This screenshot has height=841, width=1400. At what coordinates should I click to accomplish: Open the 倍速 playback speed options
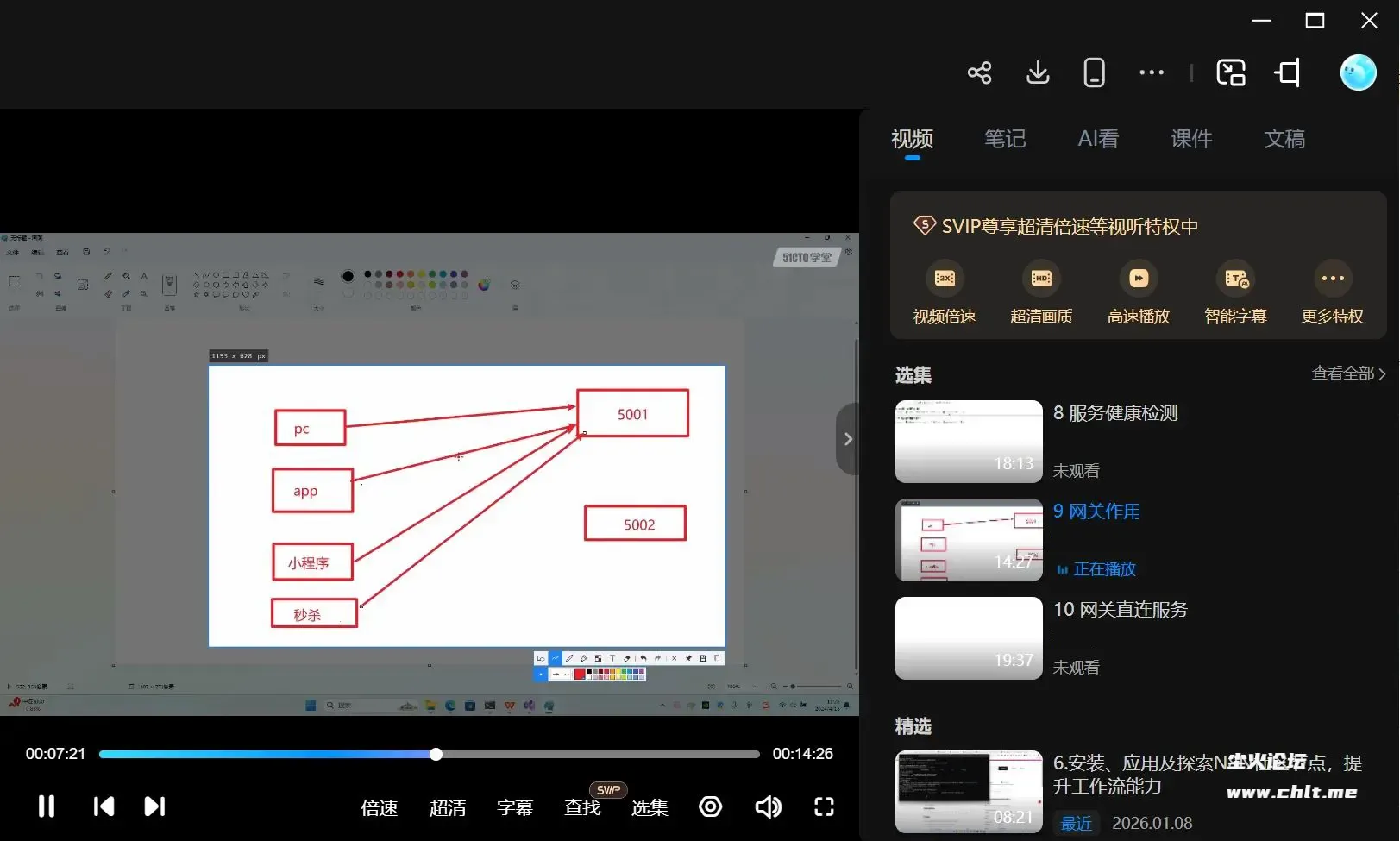(378, 807)
